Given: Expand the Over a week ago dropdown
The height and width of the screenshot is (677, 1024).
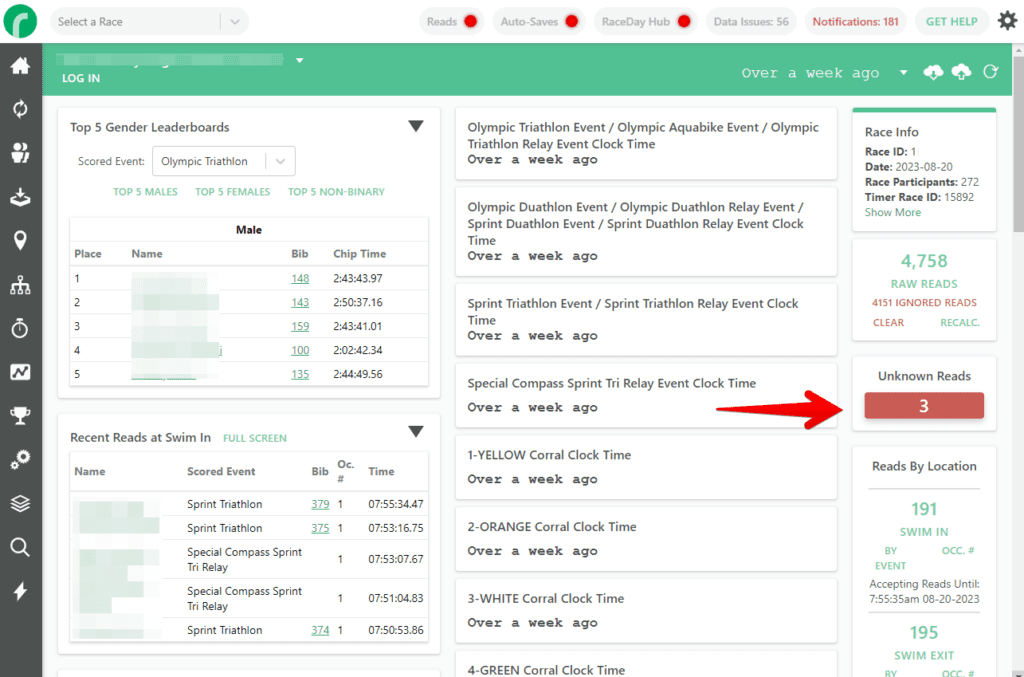Looking at the screenshot, I should pyautogui.click(x=903, y=72).
